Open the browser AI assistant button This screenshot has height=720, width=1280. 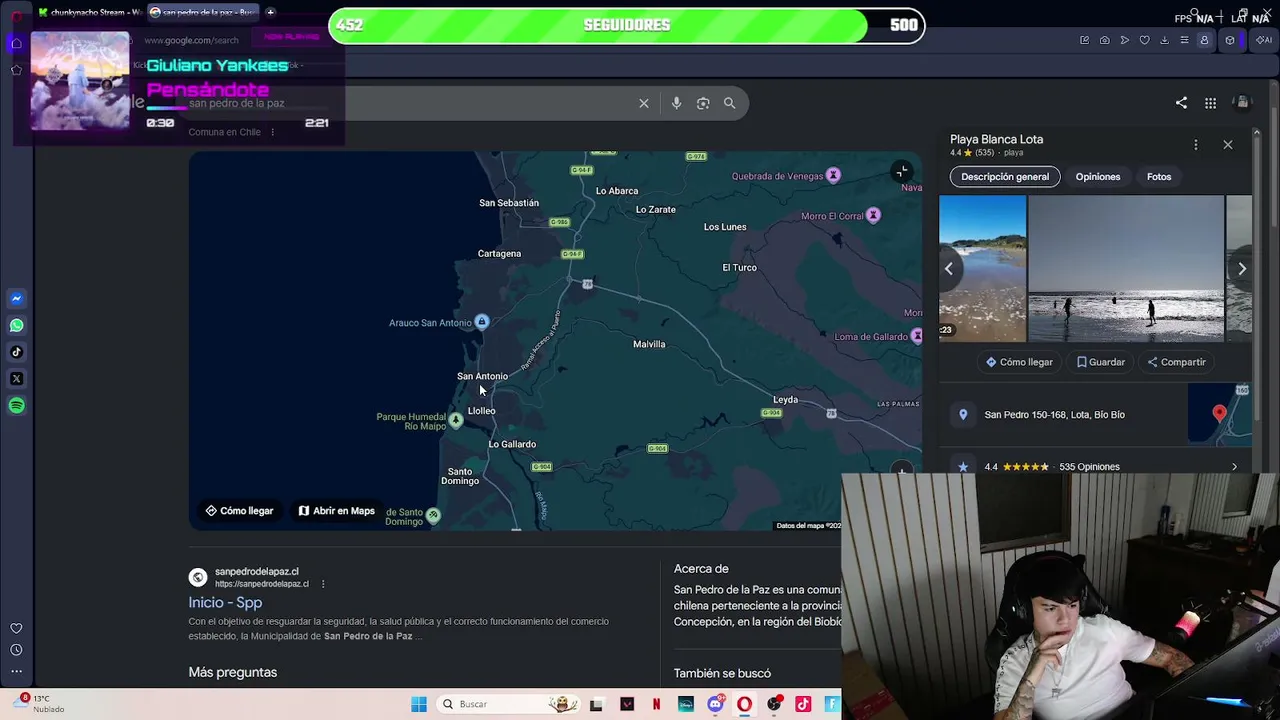coord(1263,40)
